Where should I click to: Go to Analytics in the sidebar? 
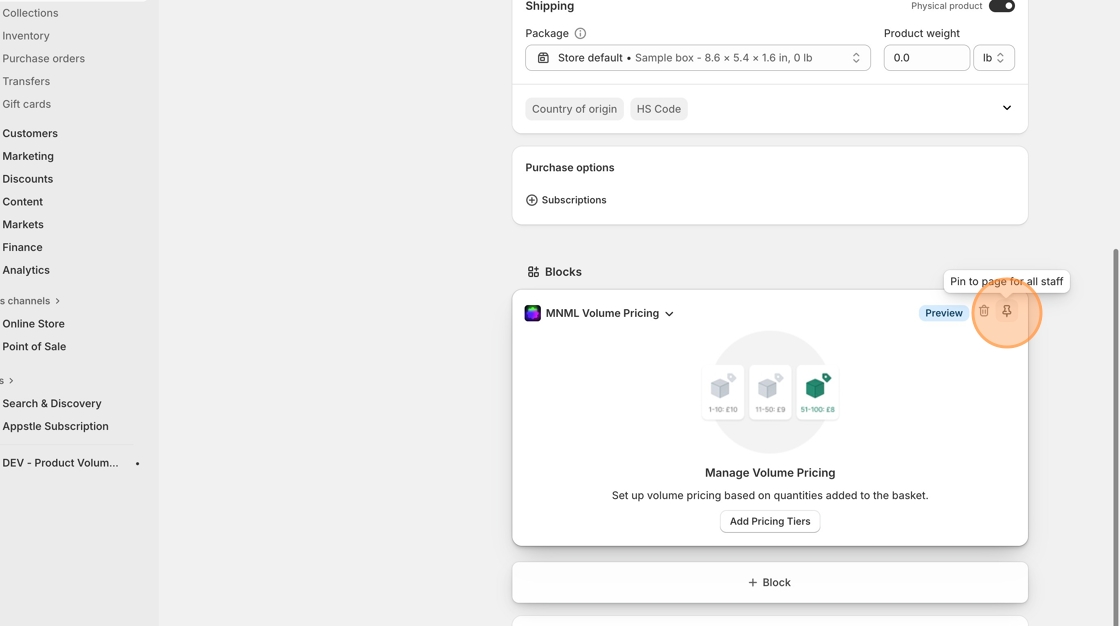pyautogui.click(x=26, y=270)
